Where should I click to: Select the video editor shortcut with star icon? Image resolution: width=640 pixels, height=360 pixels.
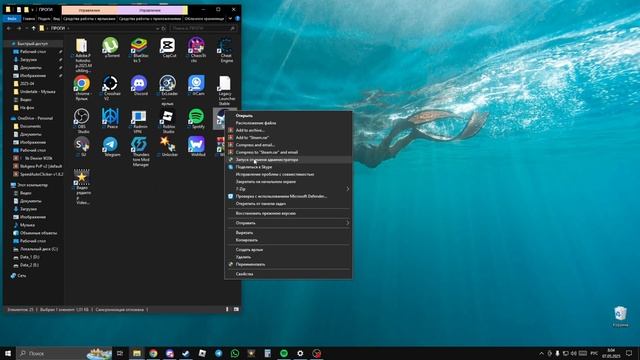(x=82, y=187)
